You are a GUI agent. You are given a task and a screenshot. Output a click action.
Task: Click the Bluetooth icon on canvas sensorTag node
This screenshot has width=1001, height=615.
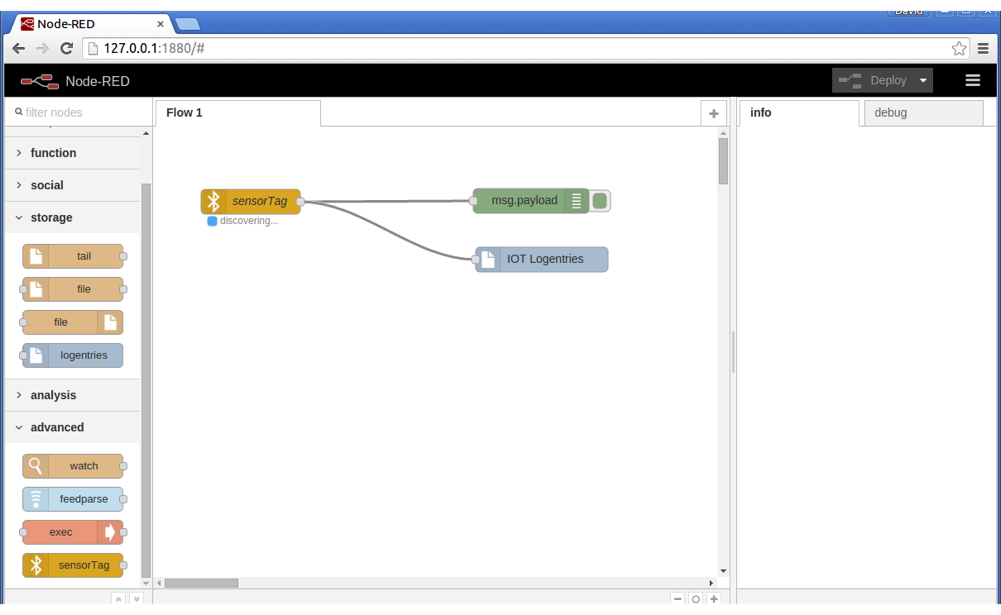(x=213, y=201)
